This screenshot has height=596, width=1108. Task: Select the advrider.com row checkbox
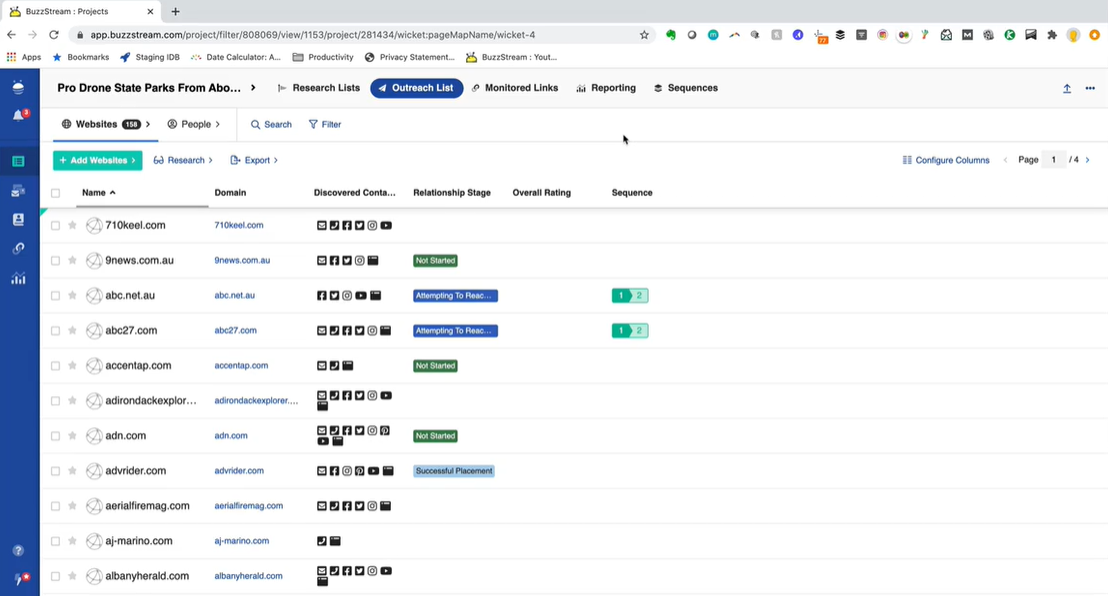pos(56,471)
